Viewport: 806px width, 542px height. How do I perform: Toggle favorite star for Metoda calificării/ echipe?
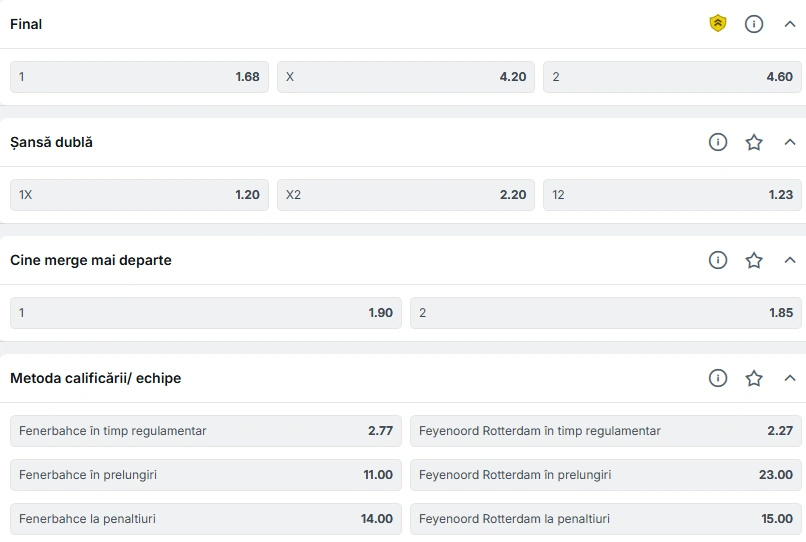(754, 378)
